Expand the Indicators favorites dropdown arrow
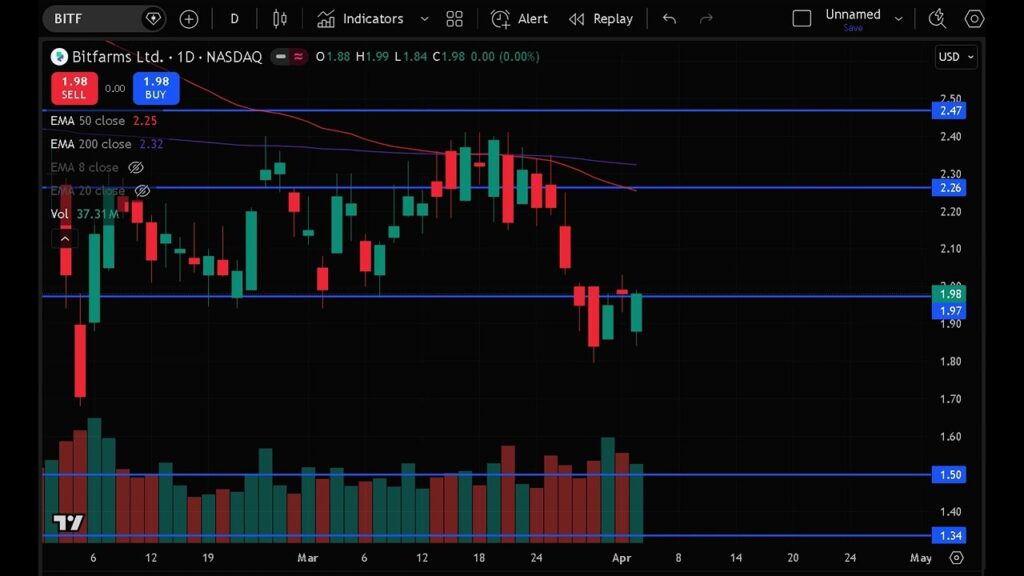The image size is (1024, 576). click(x=424, y=19)
